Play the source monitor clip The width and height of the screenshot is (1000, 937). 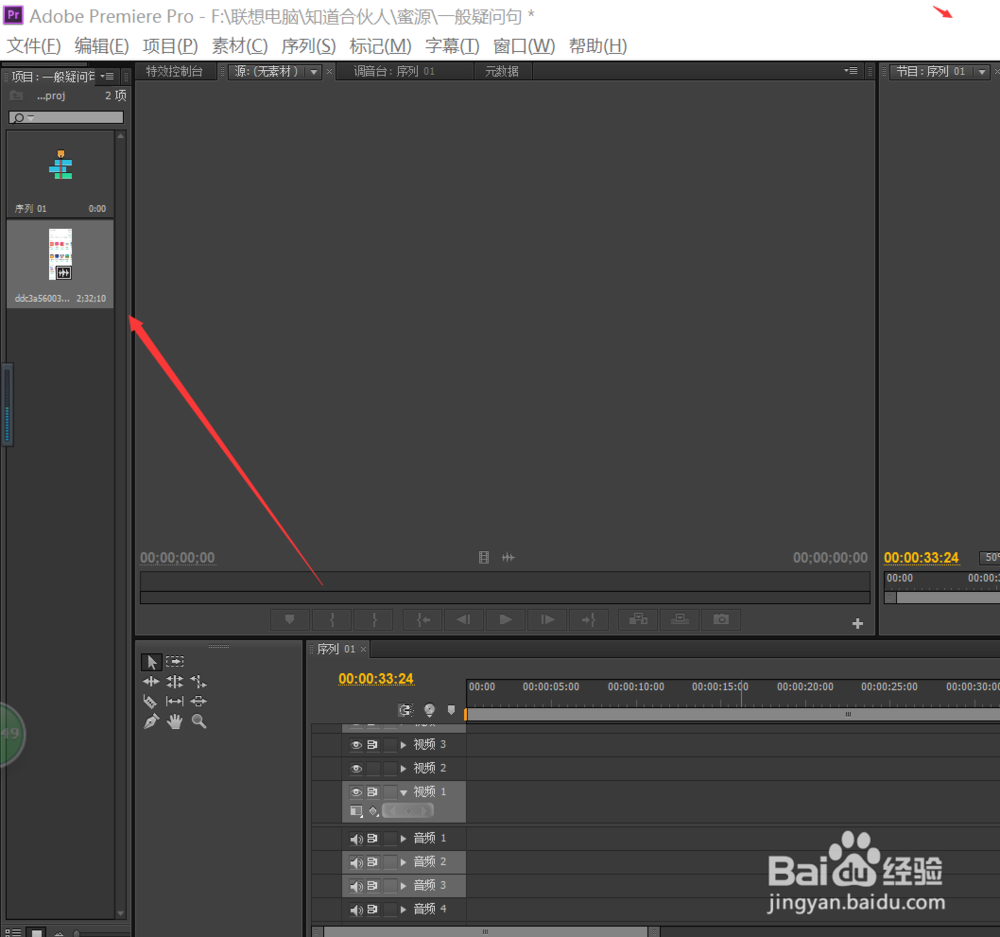[506, 619]
